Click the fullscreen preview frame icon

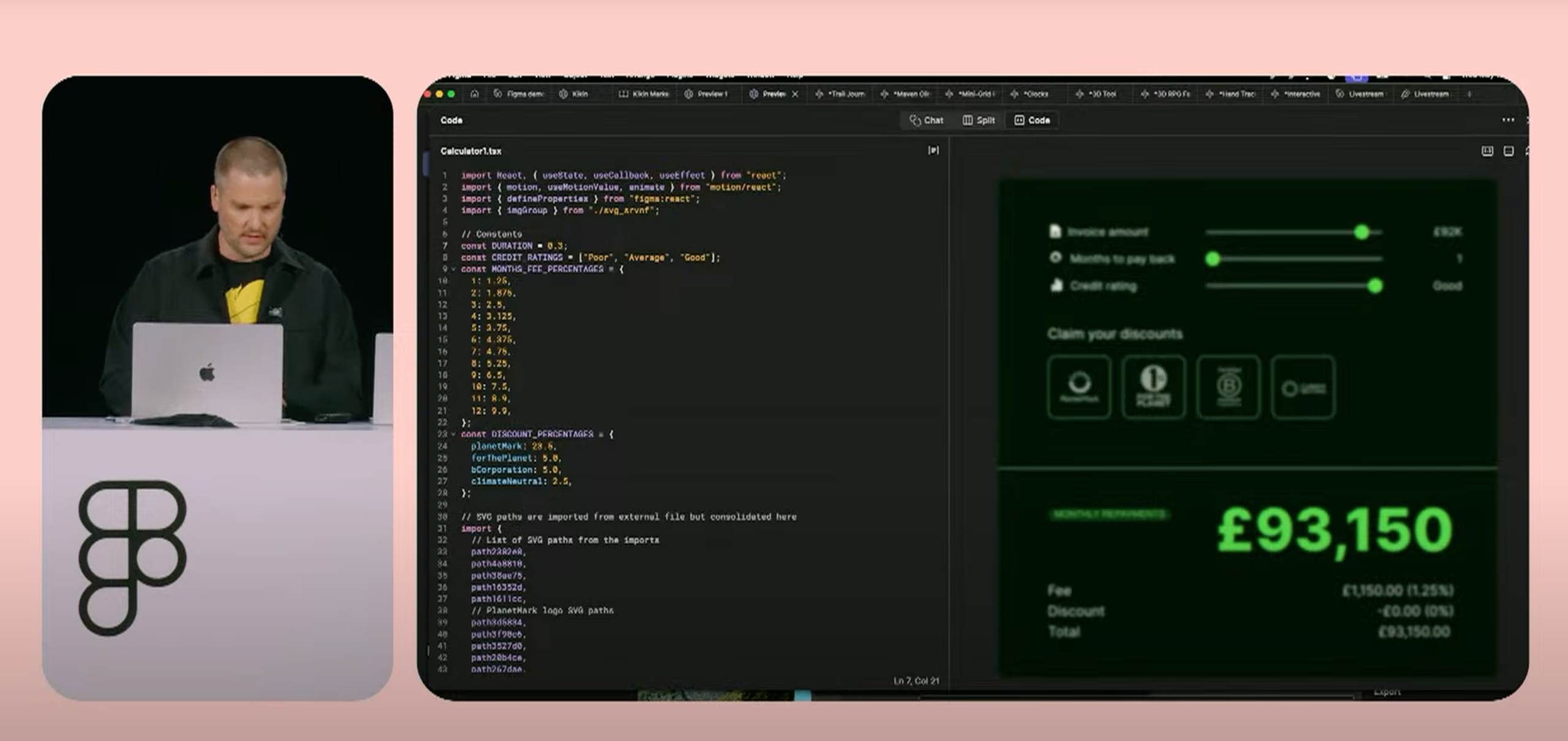pyautogui.click(x=1509, y=151)
